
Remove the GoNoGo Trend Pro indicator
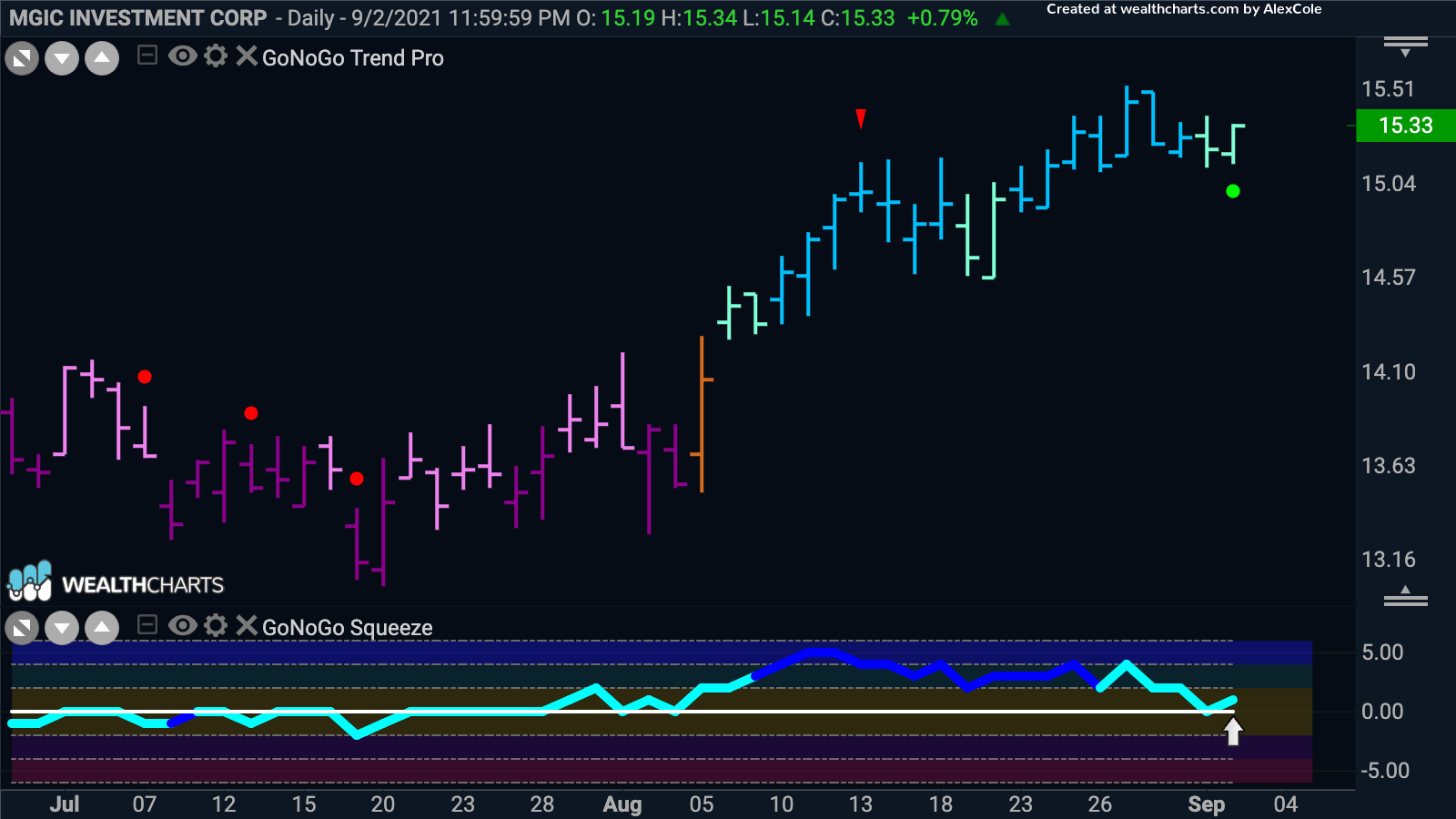click(x=246, y=56)
